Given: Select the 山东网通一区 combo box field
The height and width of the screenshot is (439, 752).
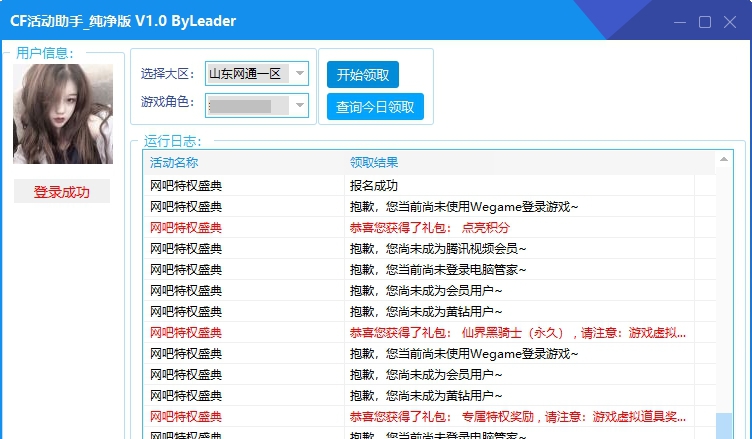Looking at the screenshot, I should pyautogui.click(x=257, y=73).
